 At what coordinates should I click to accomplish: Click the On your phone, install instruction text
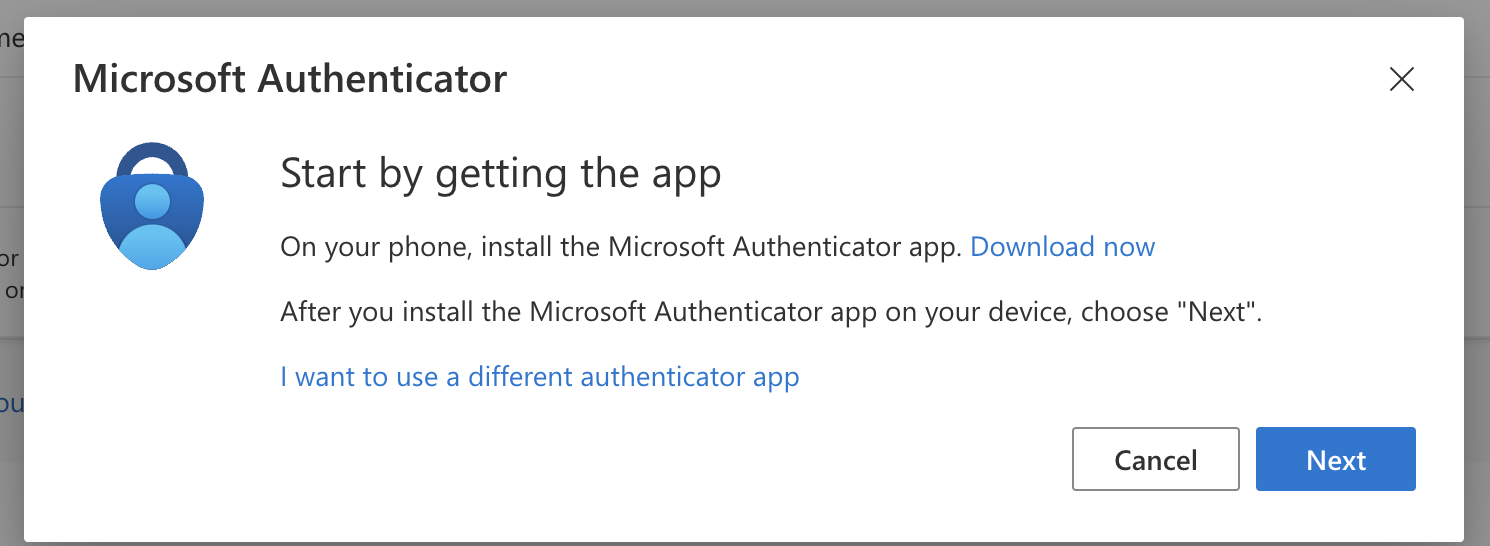tap(620, 247)
